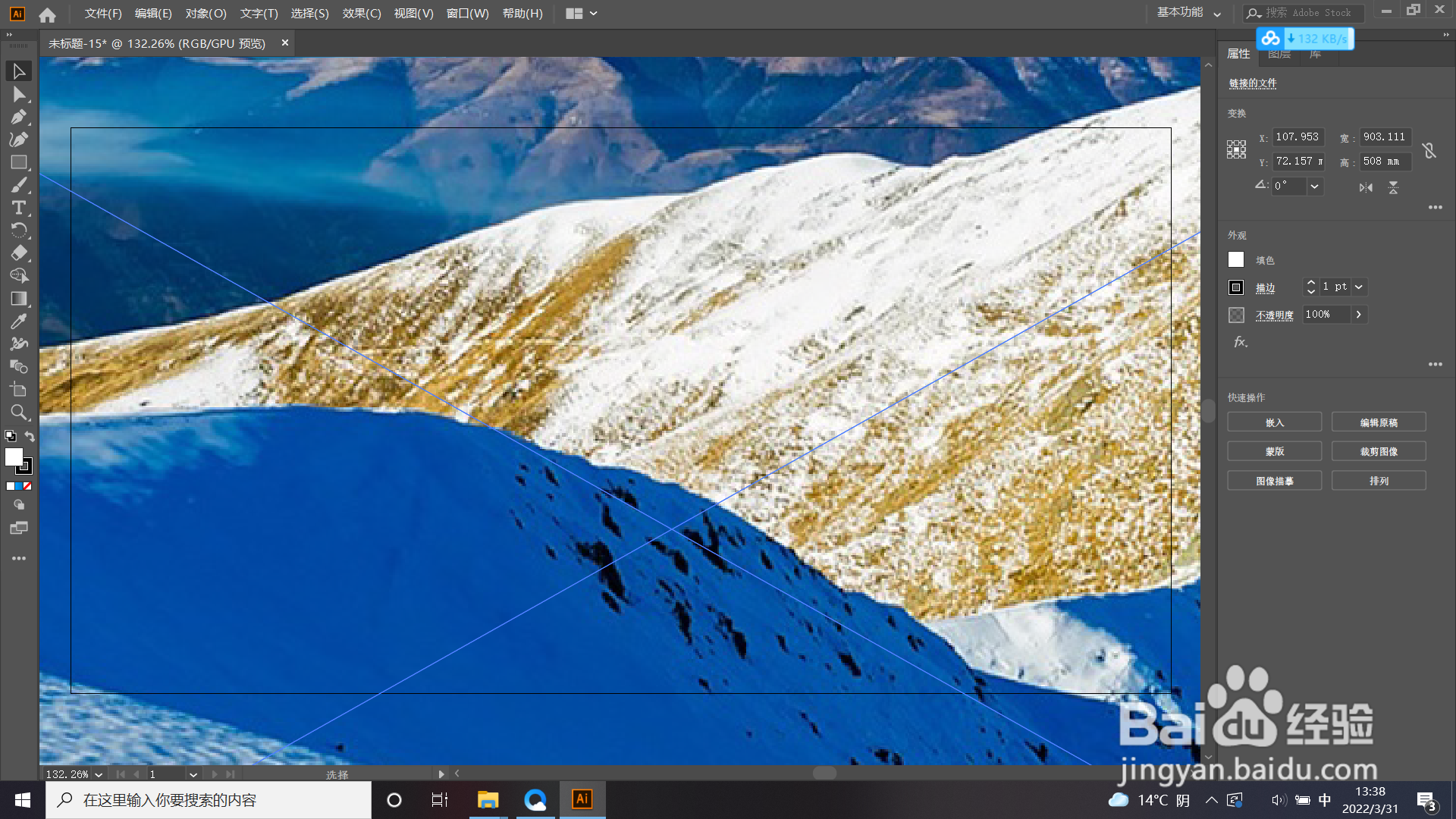Open stroke weight dropdown
1456x819 pixels.
1359,287
